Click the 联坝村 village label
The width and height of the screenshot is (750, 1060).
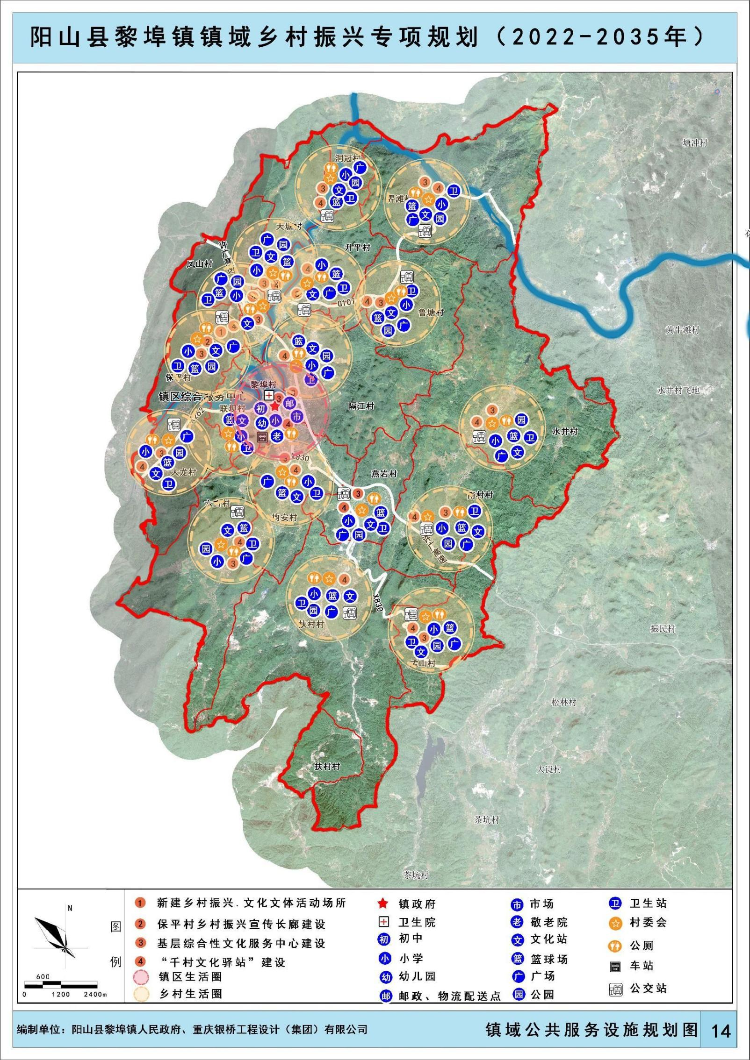[234, 410]
